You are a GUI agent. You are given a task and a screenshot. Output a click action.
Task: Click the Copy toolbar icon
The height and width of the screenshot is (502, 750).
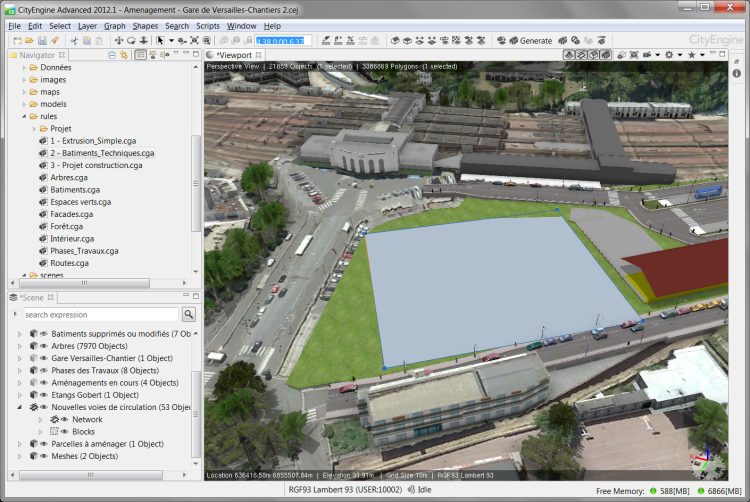[x=87, y=41]
